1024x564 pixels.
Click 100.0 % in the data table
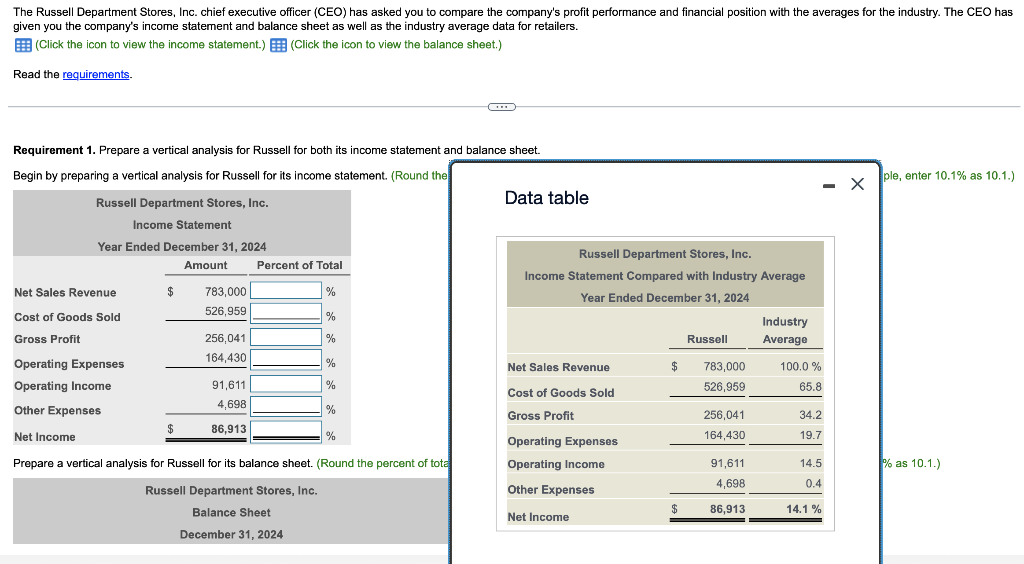(801, 366)
